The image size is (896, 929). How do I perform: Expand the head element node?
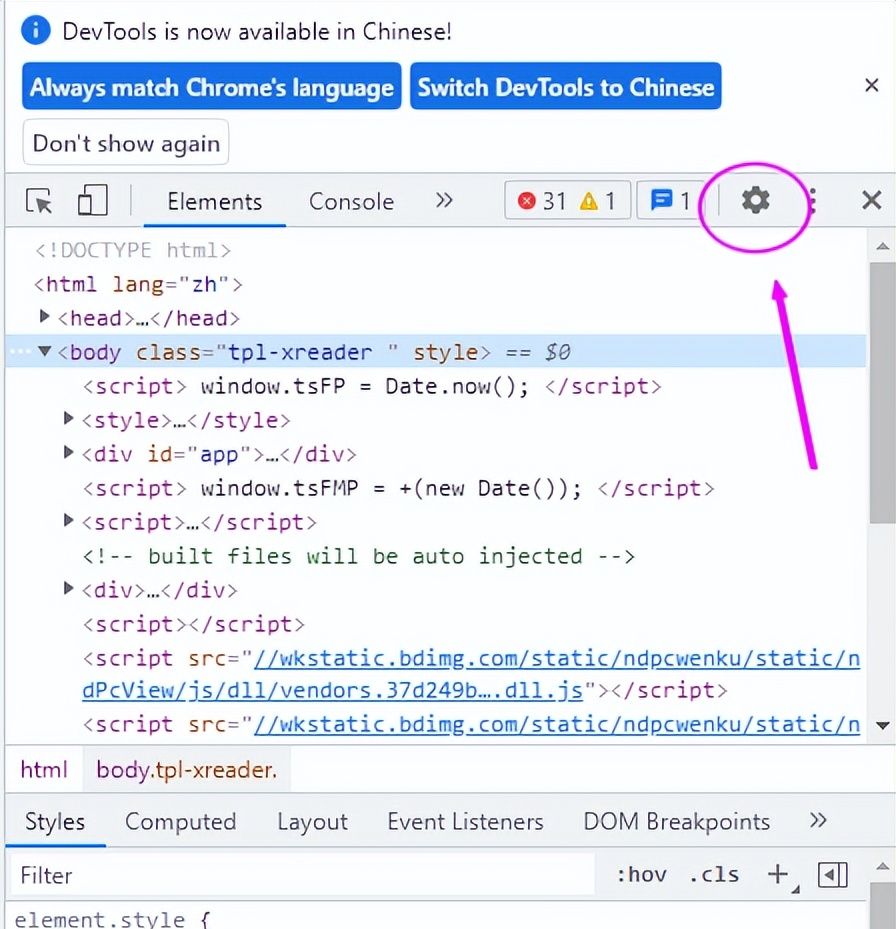45,318
